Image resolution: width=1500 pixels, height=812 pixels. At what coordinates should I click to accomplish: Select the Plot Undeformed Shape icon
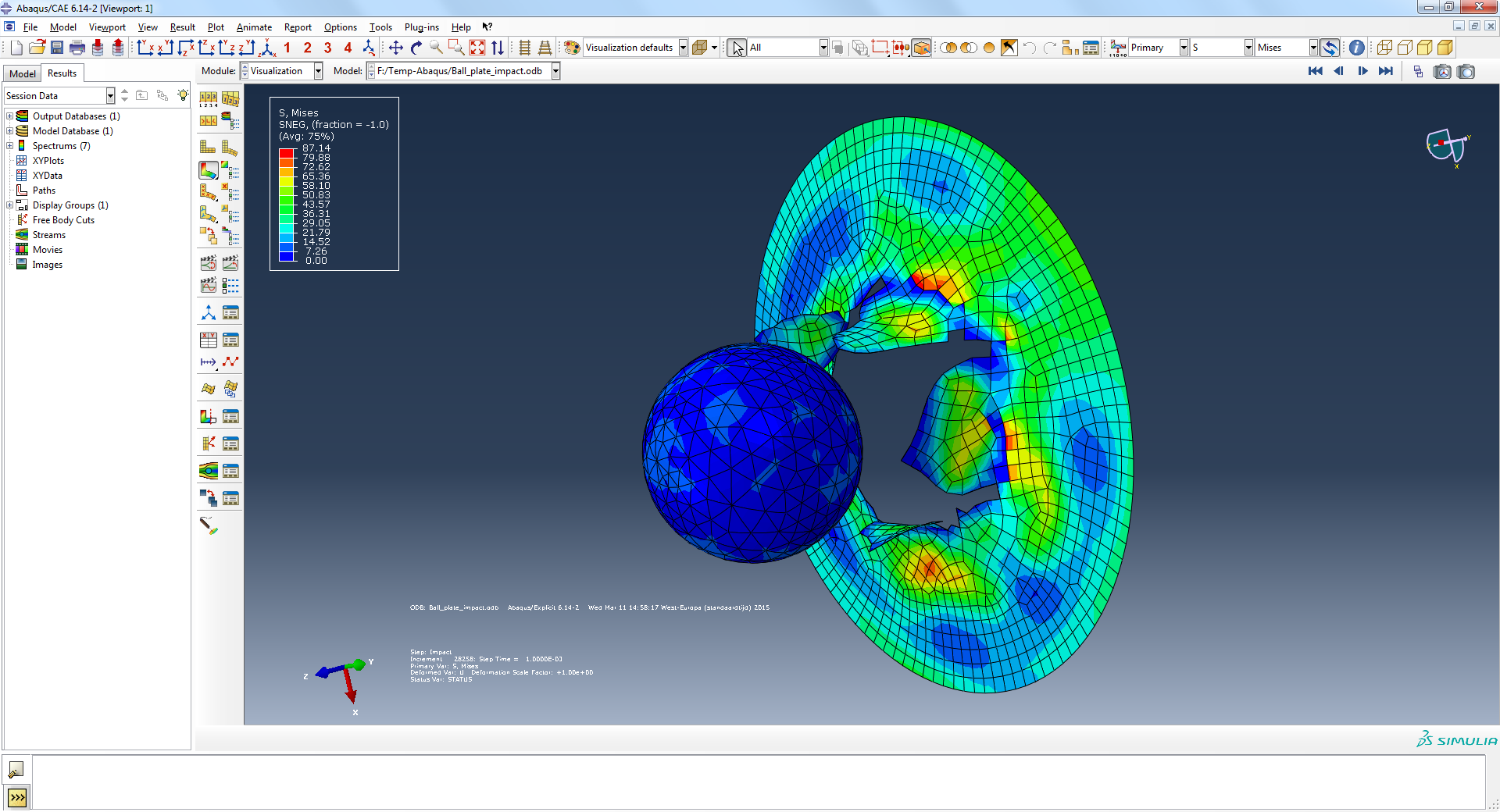pyautogui.click(x=207, y=147)
